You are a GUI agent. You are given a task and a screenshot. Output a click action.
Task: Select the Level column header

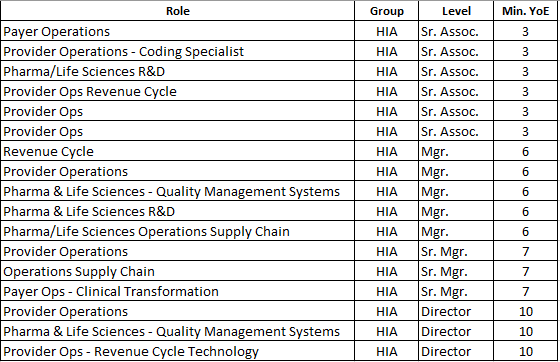click(456, 11)
